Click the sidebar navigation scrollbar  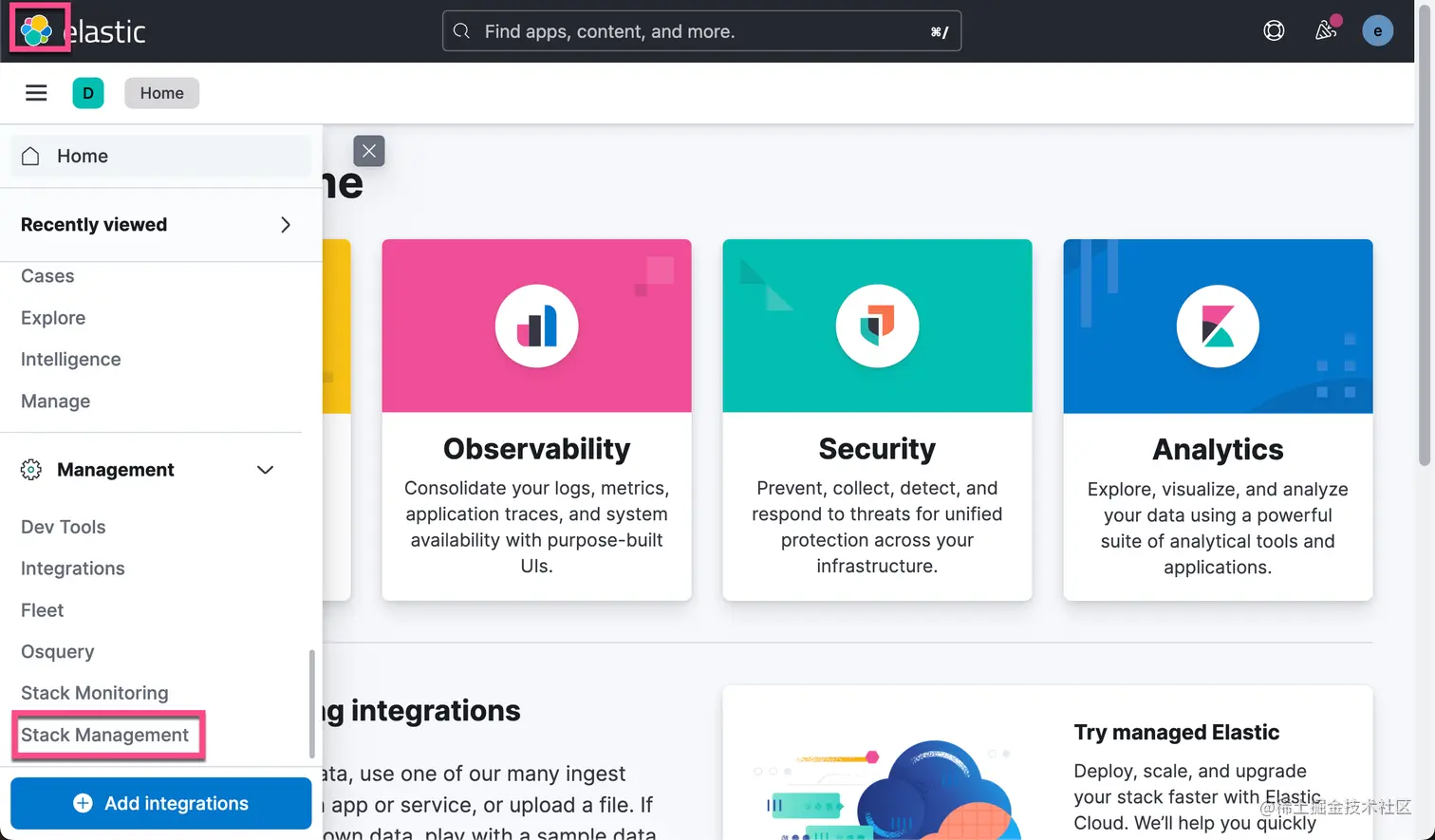[312, 703]
